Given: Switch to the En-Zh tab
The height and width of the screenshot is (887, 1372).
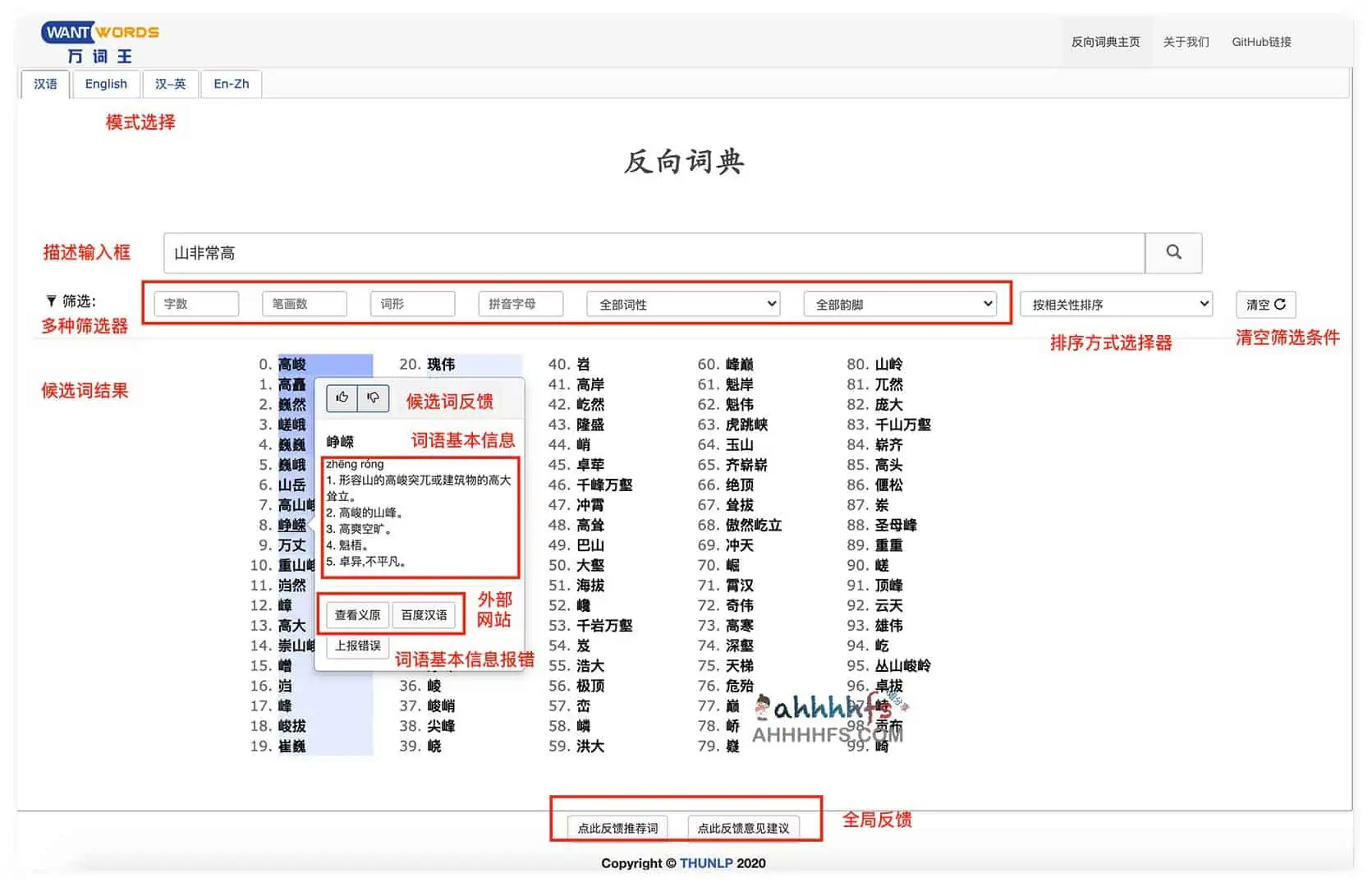Looking at the screenshot, I should 230,84.
